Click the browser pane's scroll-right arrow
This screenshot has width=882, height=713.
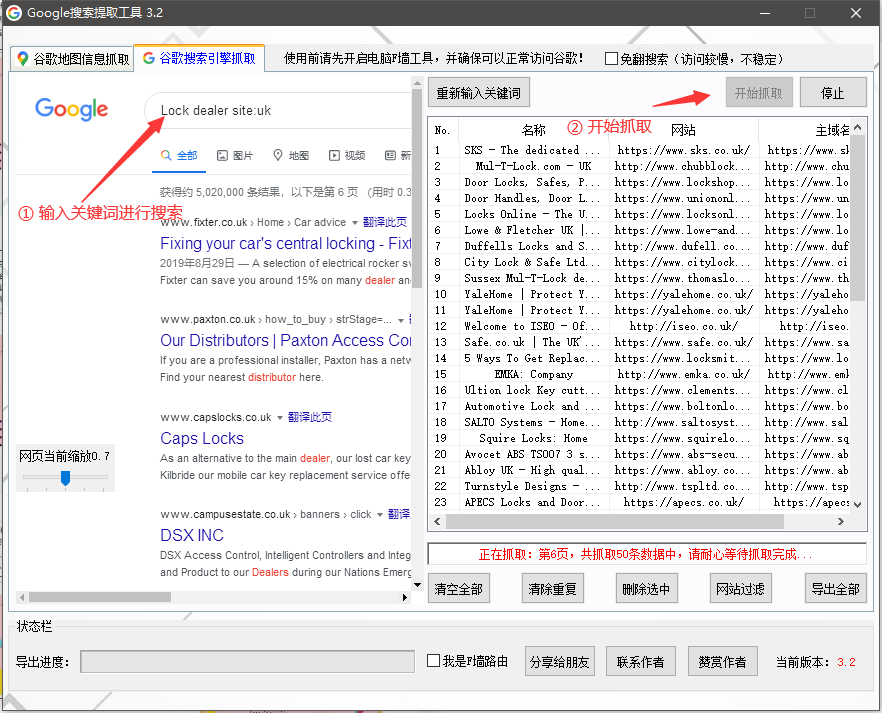coord(404,597)
